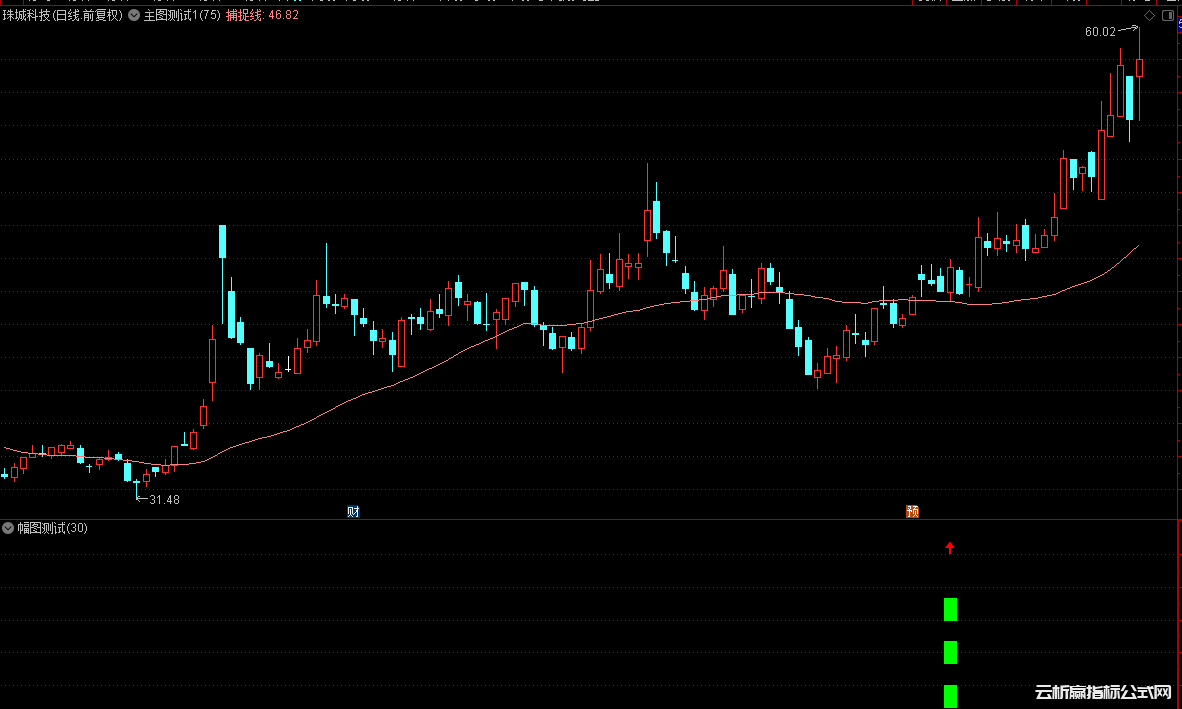Click the 珠城科技(日线.前复权) stock title
This screenshot has width=1182, height=709.
pyautogui.click(x=62, y=16)
